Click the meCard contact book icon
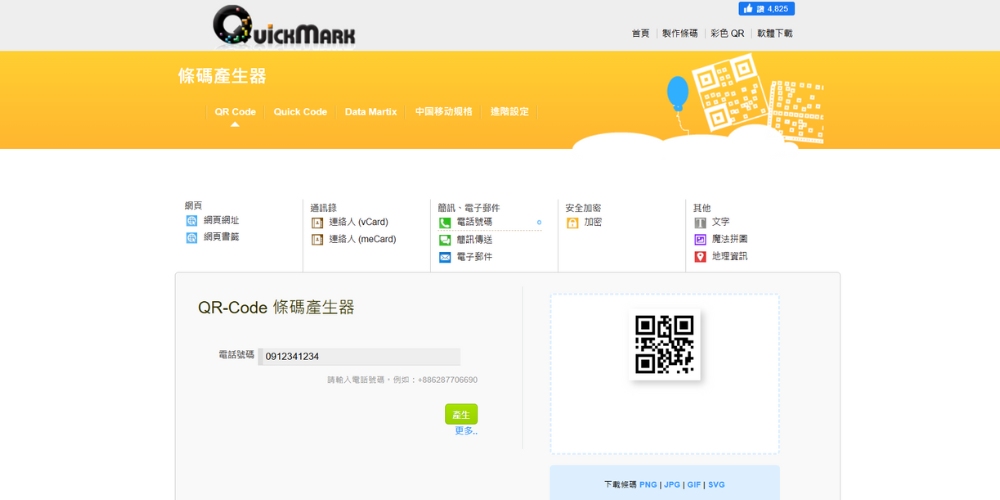This screenshot has width=1000, height=500. (x=317, y=240)
